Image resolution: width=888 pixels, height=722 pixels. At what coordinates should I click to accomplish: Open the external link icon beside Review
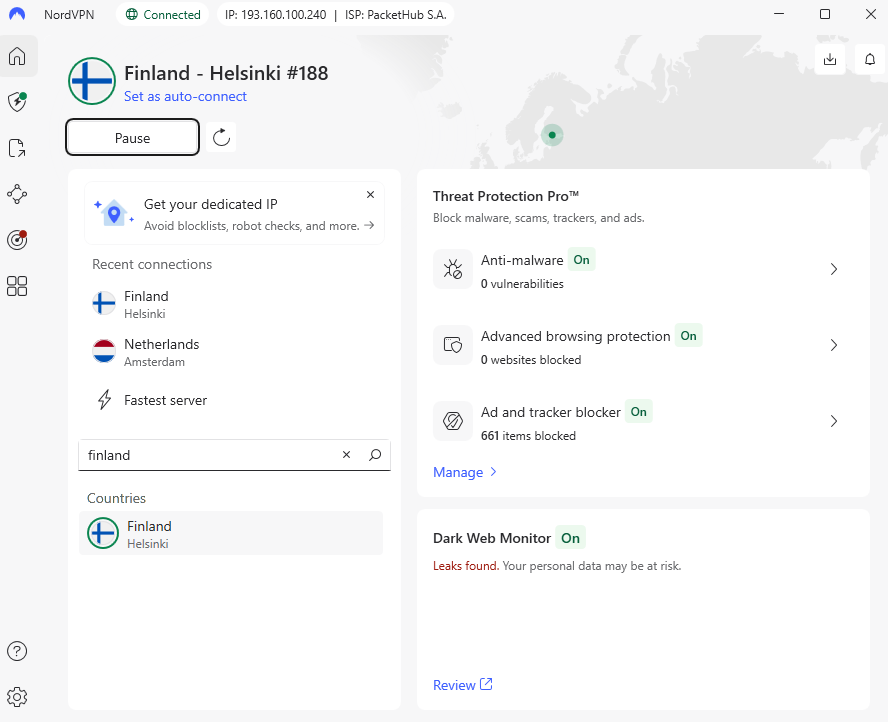tap(486, 684)
